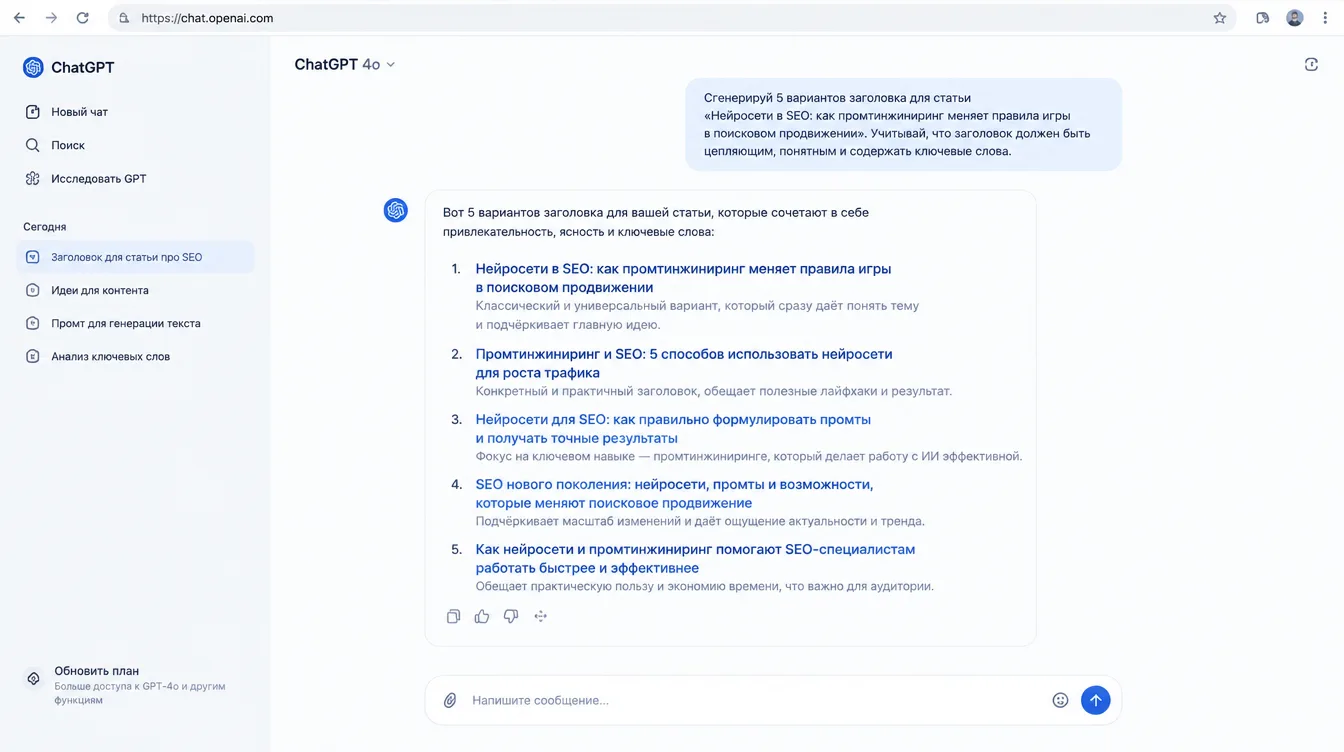View site information icon in address bar
Screen dimensions: 1344x752
tap(124, 18)
